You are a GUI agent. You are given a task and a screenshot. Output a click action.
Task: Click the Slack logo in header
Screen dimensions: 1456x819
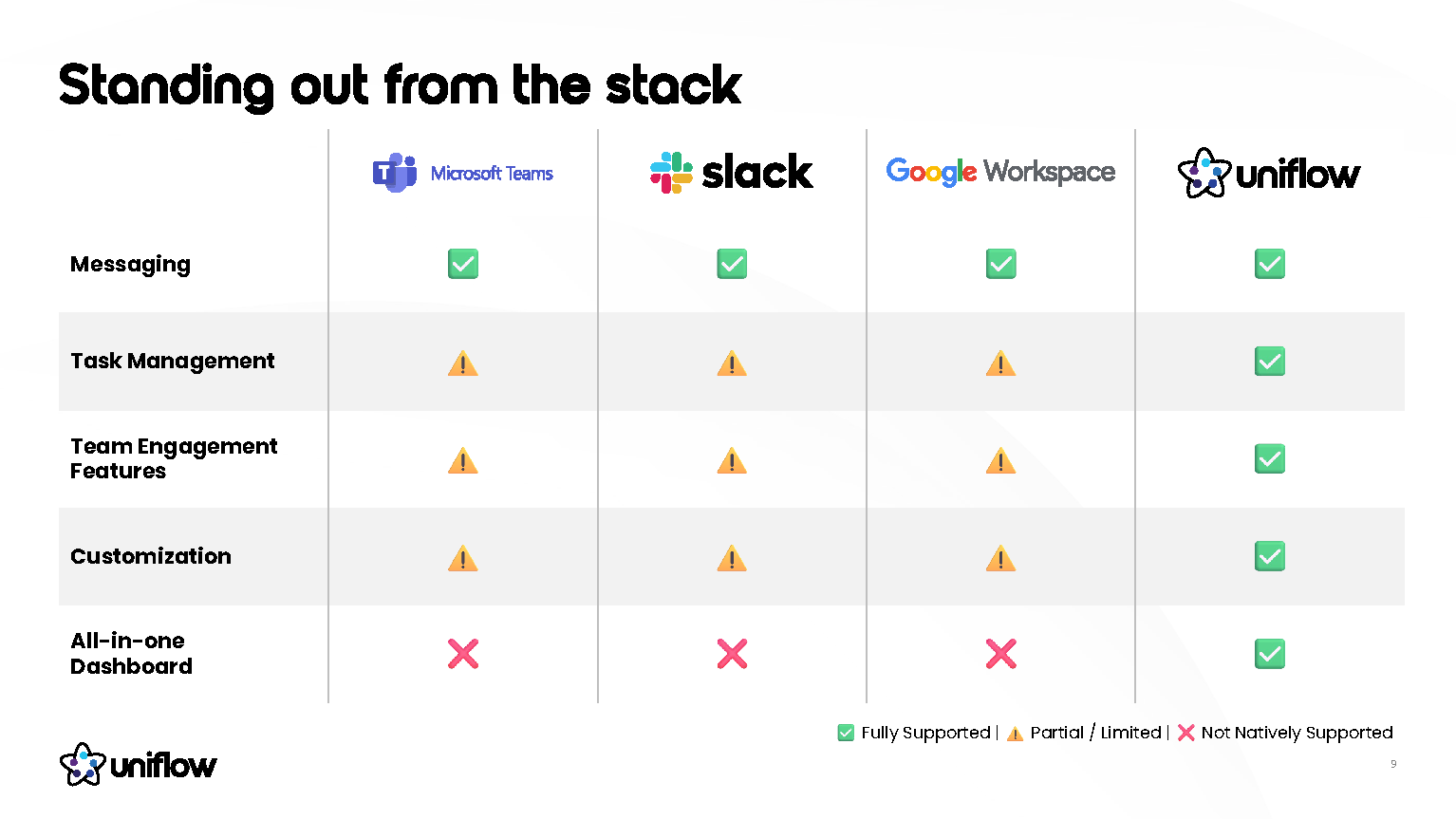(x=731, y=173)
